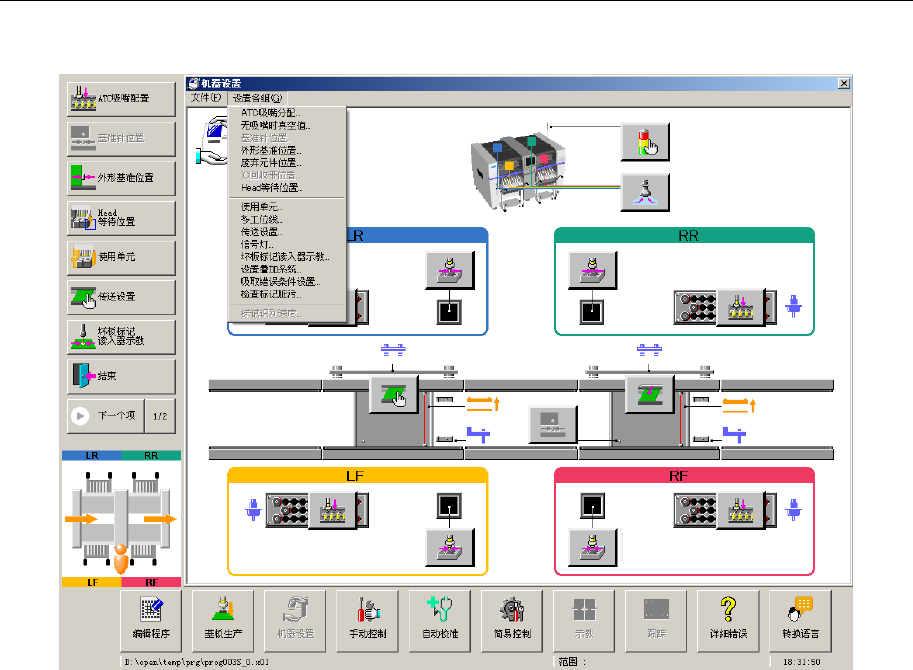This screenshot has height=670, width=913.
Task: Click blue width symbol above left conveyor
Action: click(x=393, y=350)
